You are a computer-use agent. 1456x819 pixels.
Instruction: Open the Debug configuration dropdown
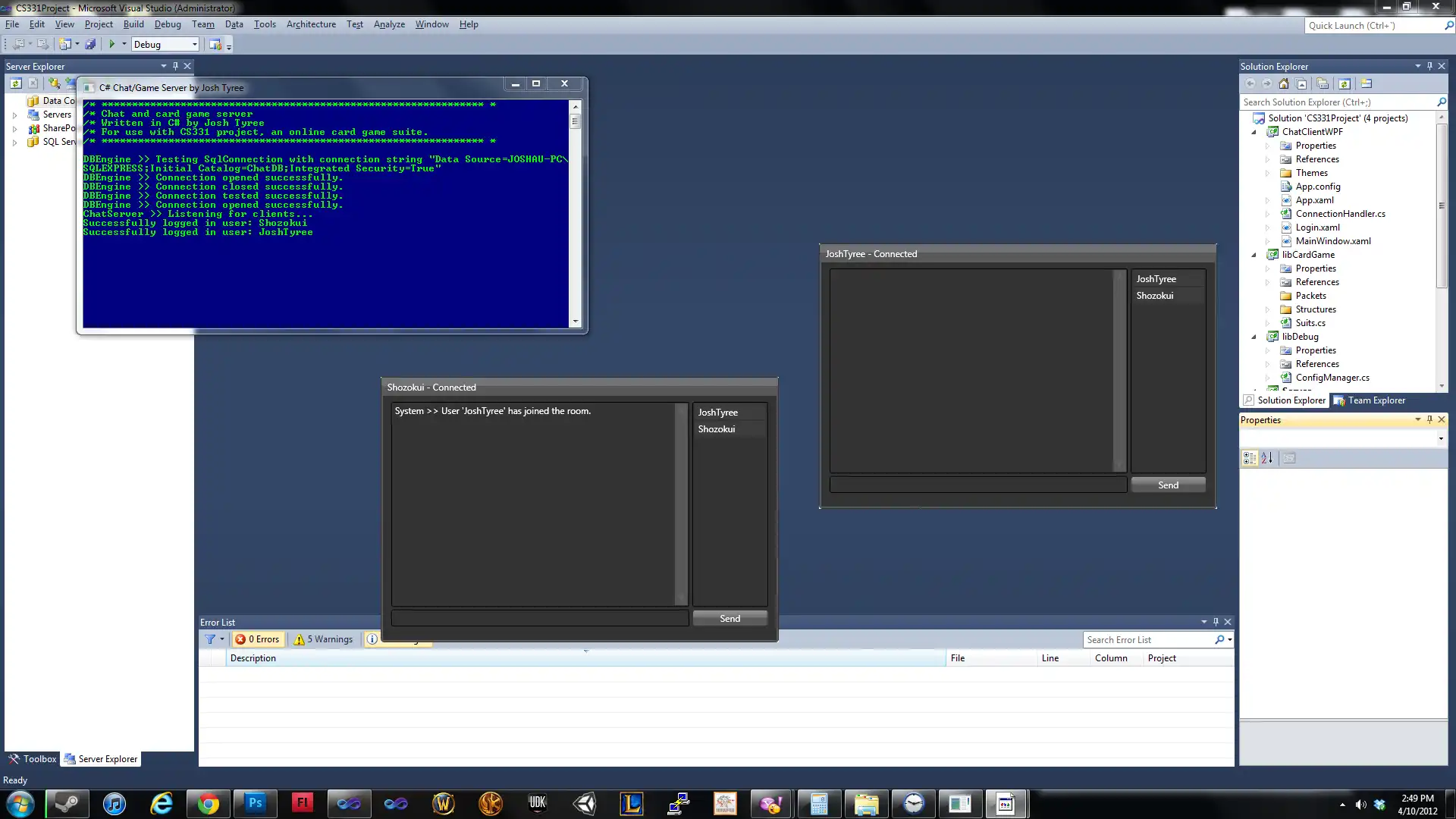tap(194, 44)
